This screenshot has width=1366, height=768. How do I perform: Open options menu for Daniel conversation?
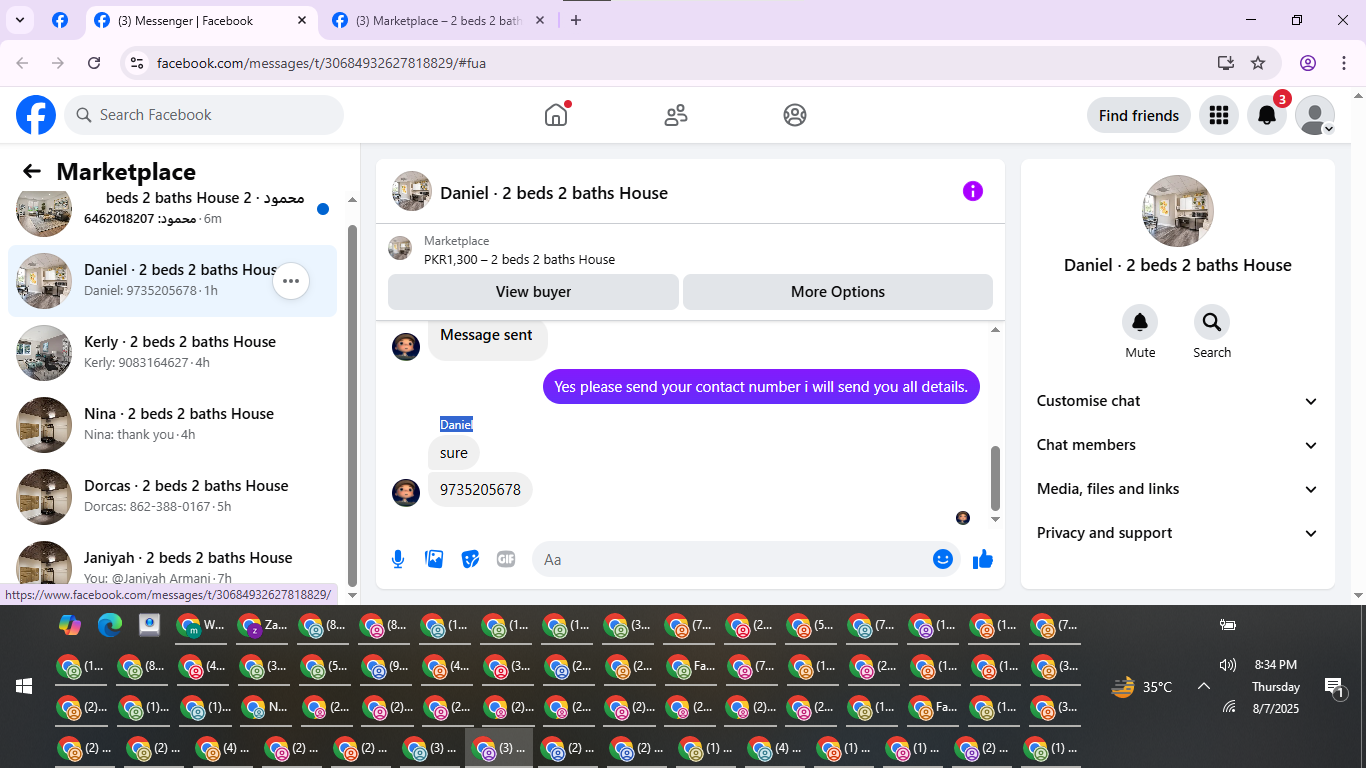coord(291,281)
